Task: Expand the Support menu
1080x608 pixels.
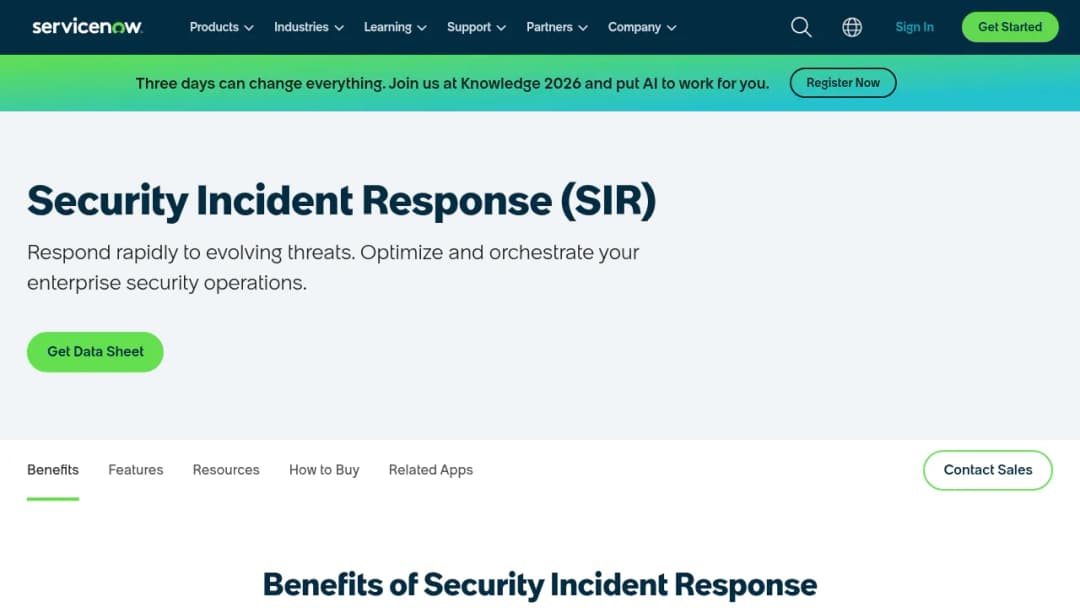Action: 476,27
